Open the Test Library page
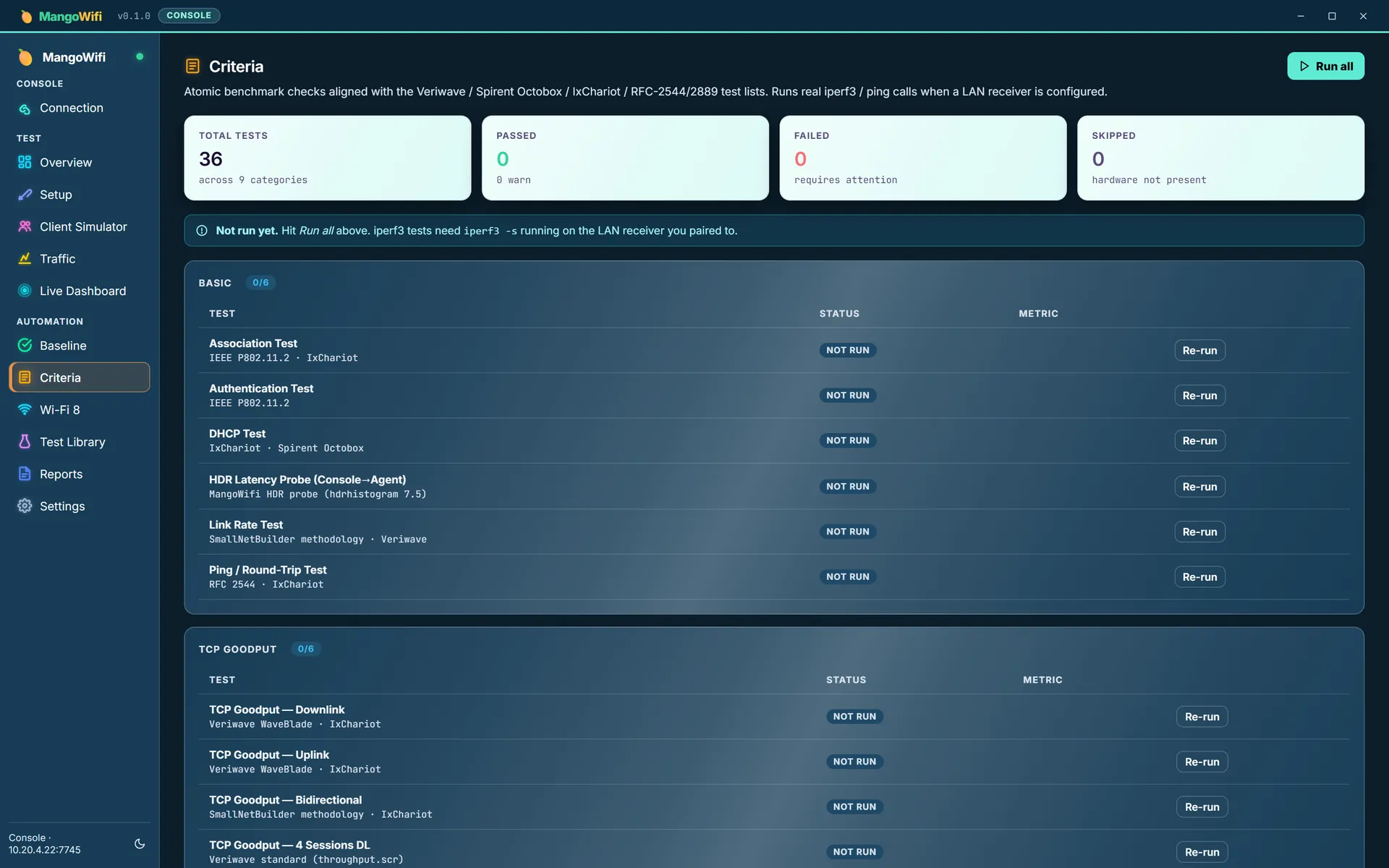The width and height of the screenshot is (1389, 868). tap(80, 441)
